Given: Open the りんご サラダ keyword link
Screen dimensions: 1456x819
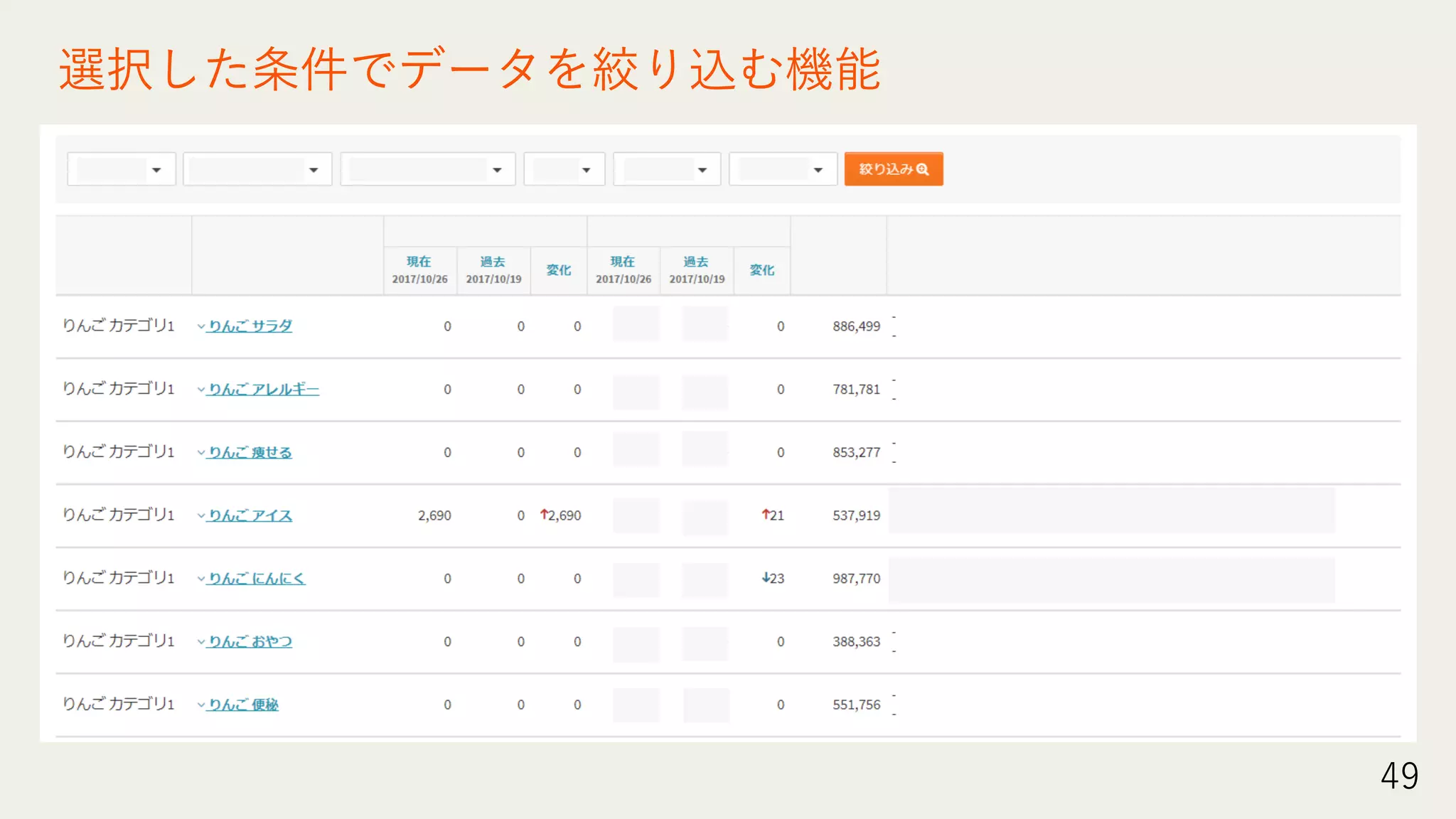Looking at the screenshot, I should pos(250,326).
